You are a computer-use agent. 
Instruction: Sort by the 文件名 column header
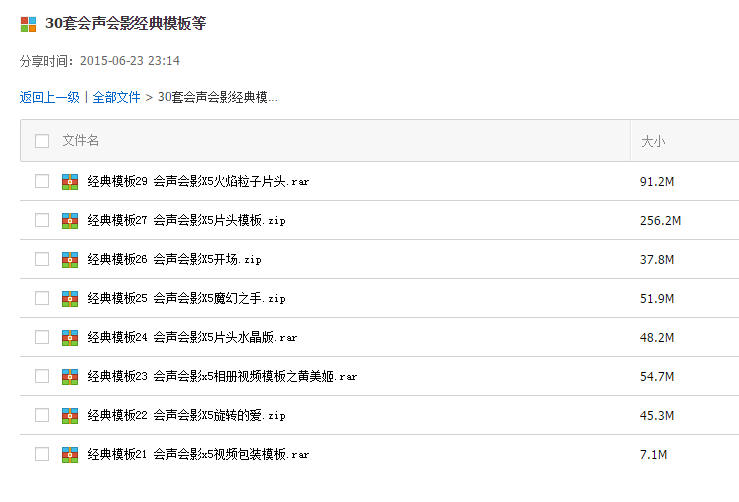click(81, 140)
